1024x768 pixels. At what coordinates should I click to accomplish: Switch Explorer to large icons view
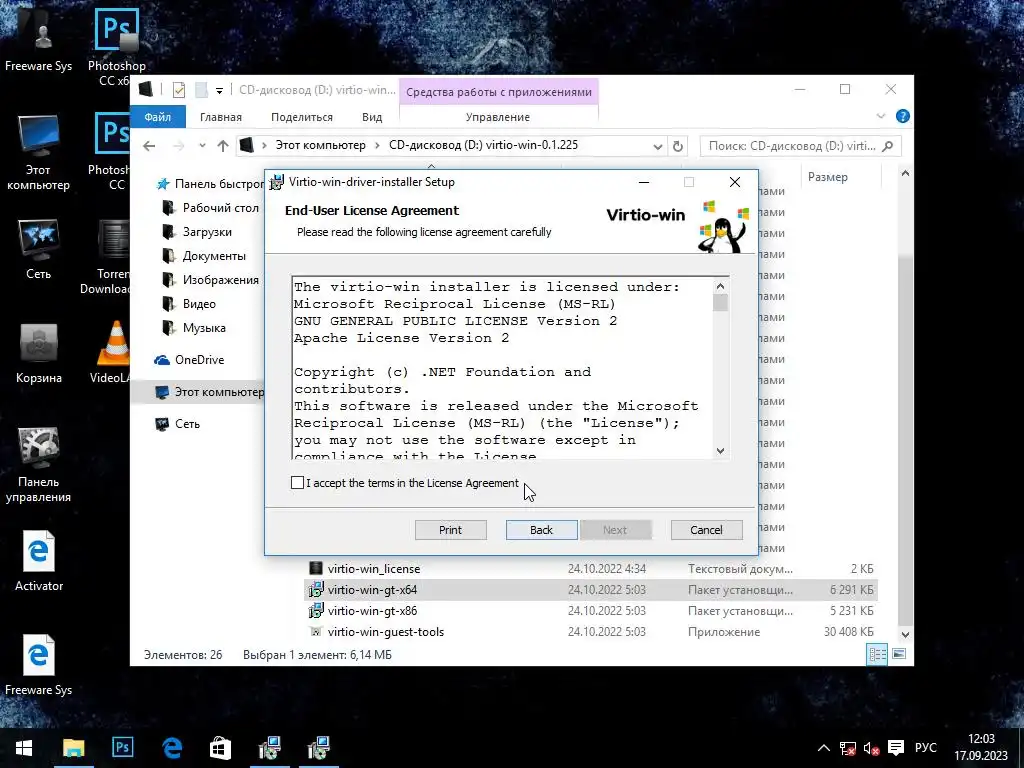[899, 654]
